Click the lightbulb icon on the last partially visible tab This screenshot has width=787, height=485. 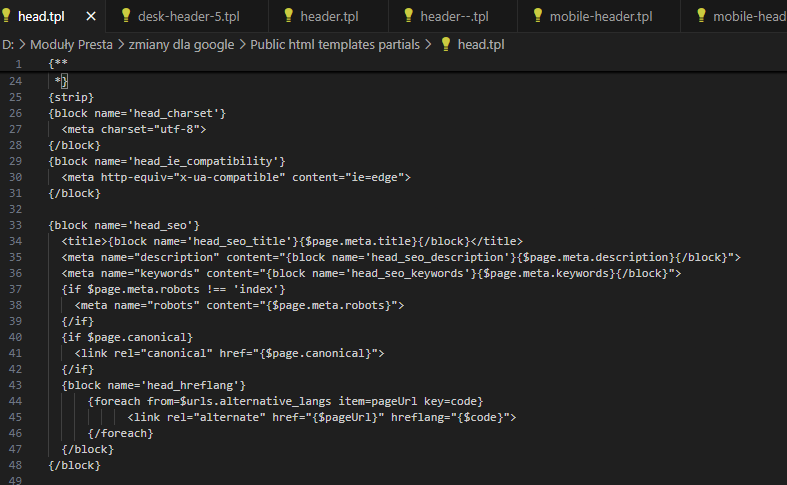click(x=702, y=16)
